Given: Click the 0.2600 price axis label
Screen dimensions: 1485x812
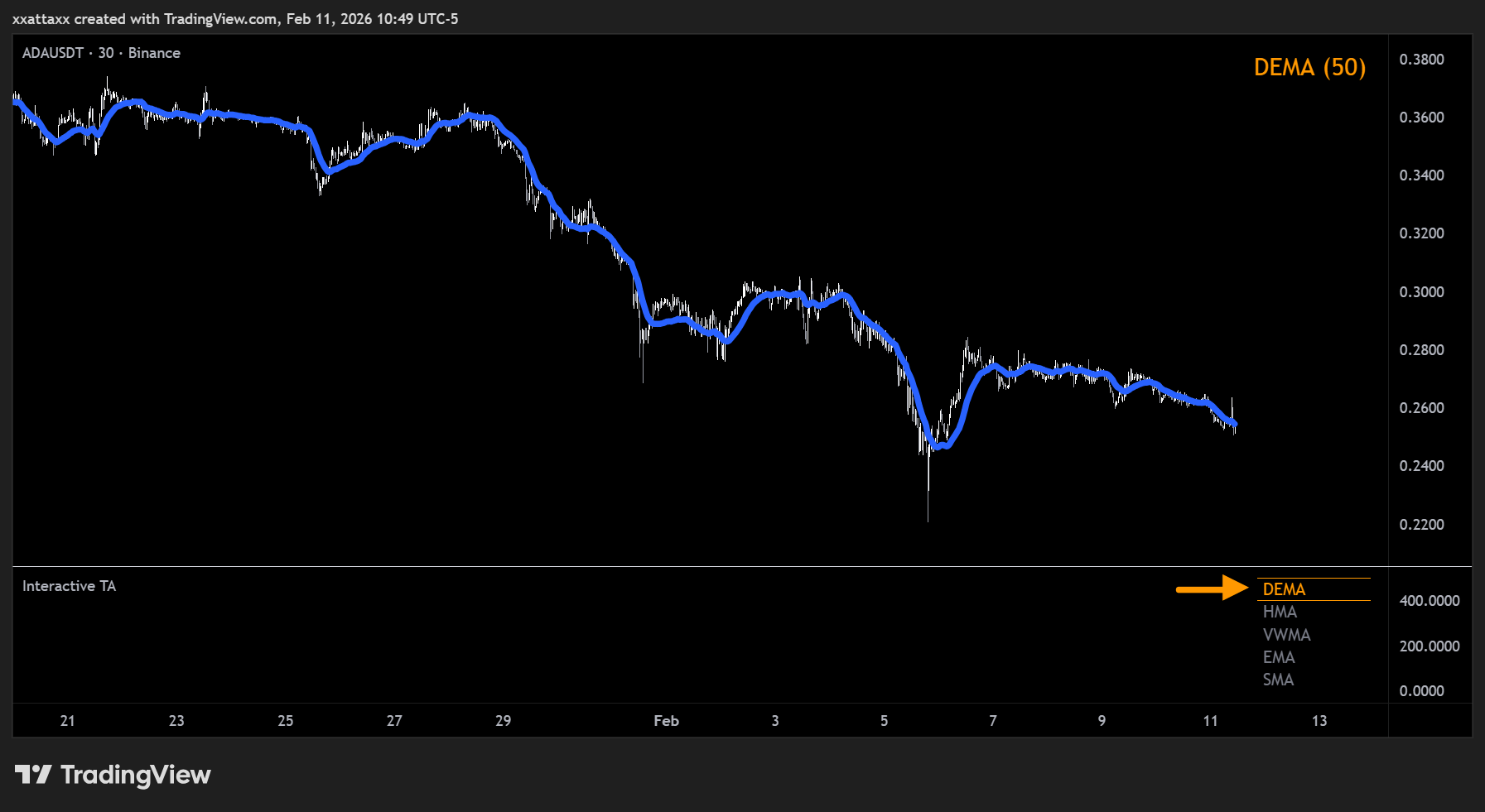Looking at the screenshot, I should pos(1421,408).
